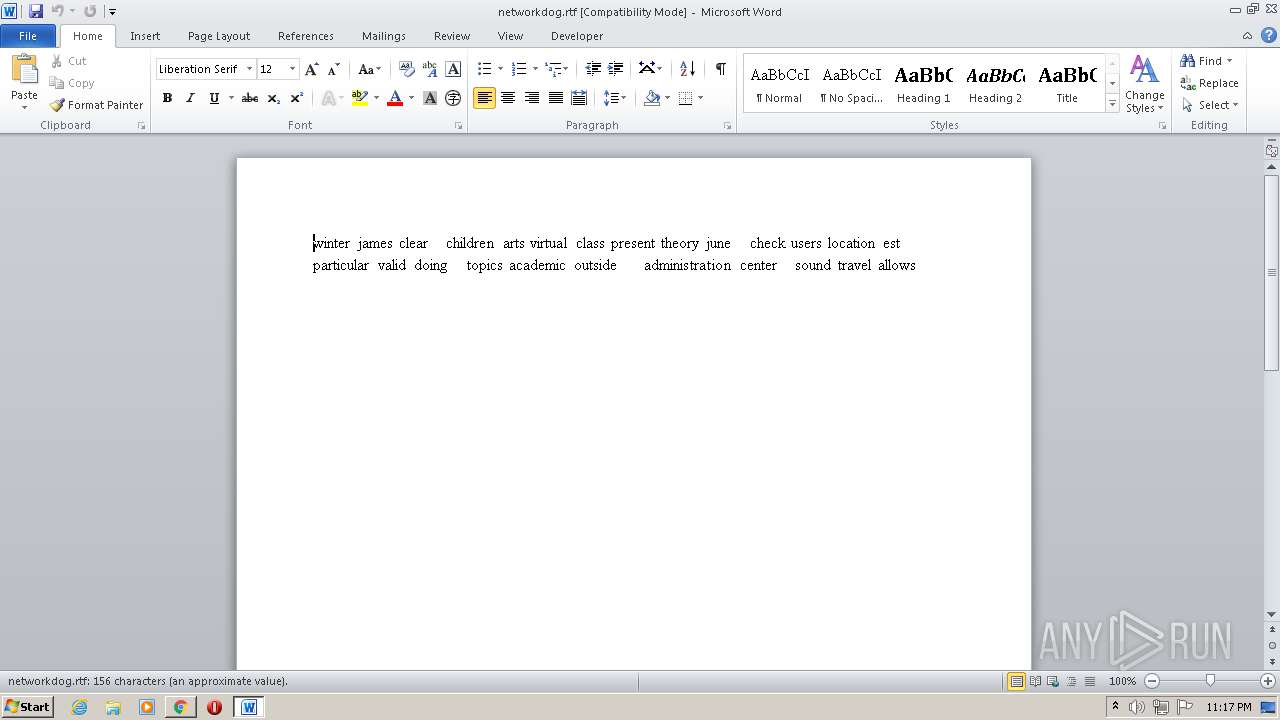Toggle Superscript formatting
The width and height of the screenshot is (1280, 720).
tap(296, 98)
